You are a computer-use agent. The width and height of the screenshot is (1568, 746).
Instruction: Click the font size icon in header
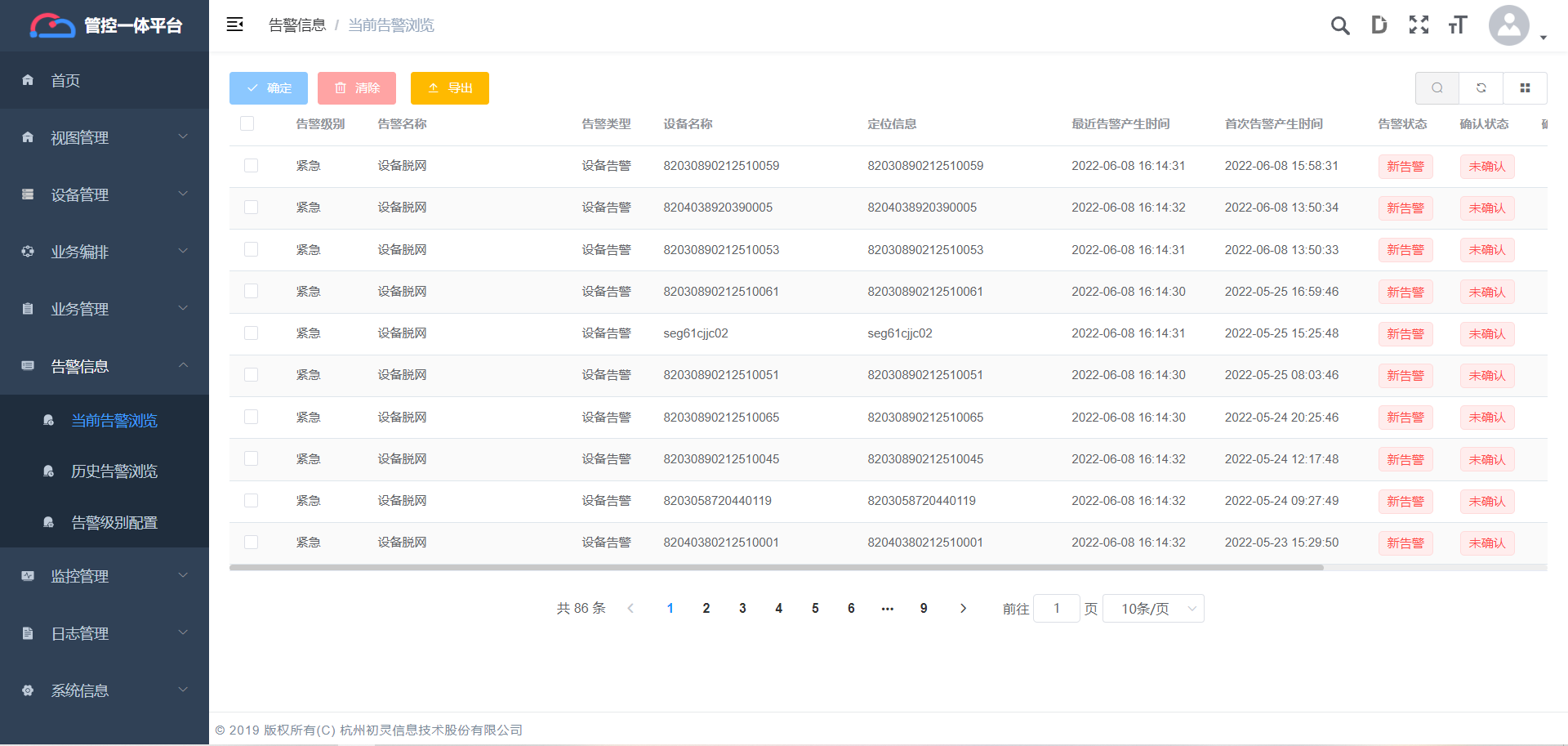coord(1459,25)
